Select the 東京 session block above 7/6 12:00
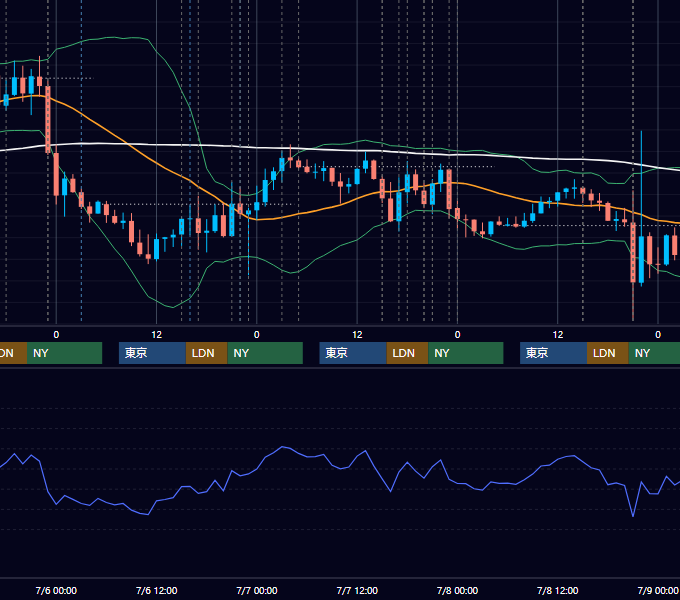This screenshot has height=600, width=680. (152, 353)
